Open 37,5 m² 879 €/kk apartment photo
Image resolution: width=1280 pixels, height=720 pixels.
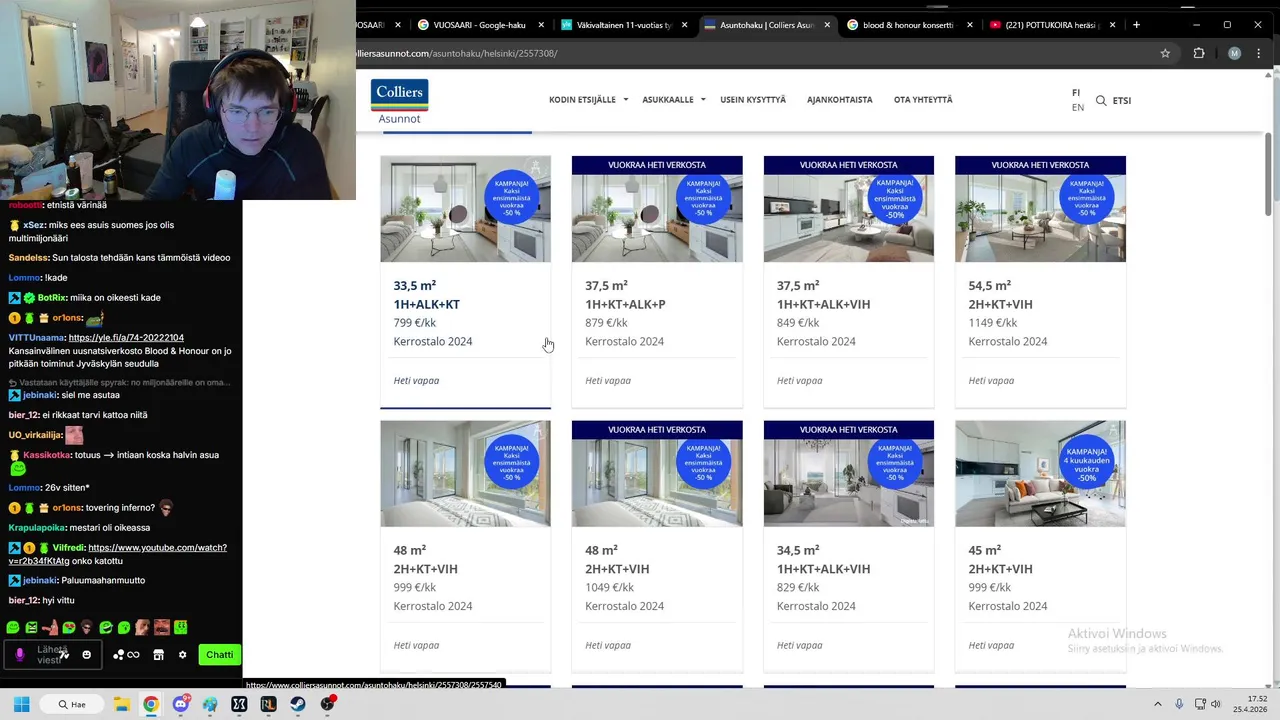tap(657, 209)
